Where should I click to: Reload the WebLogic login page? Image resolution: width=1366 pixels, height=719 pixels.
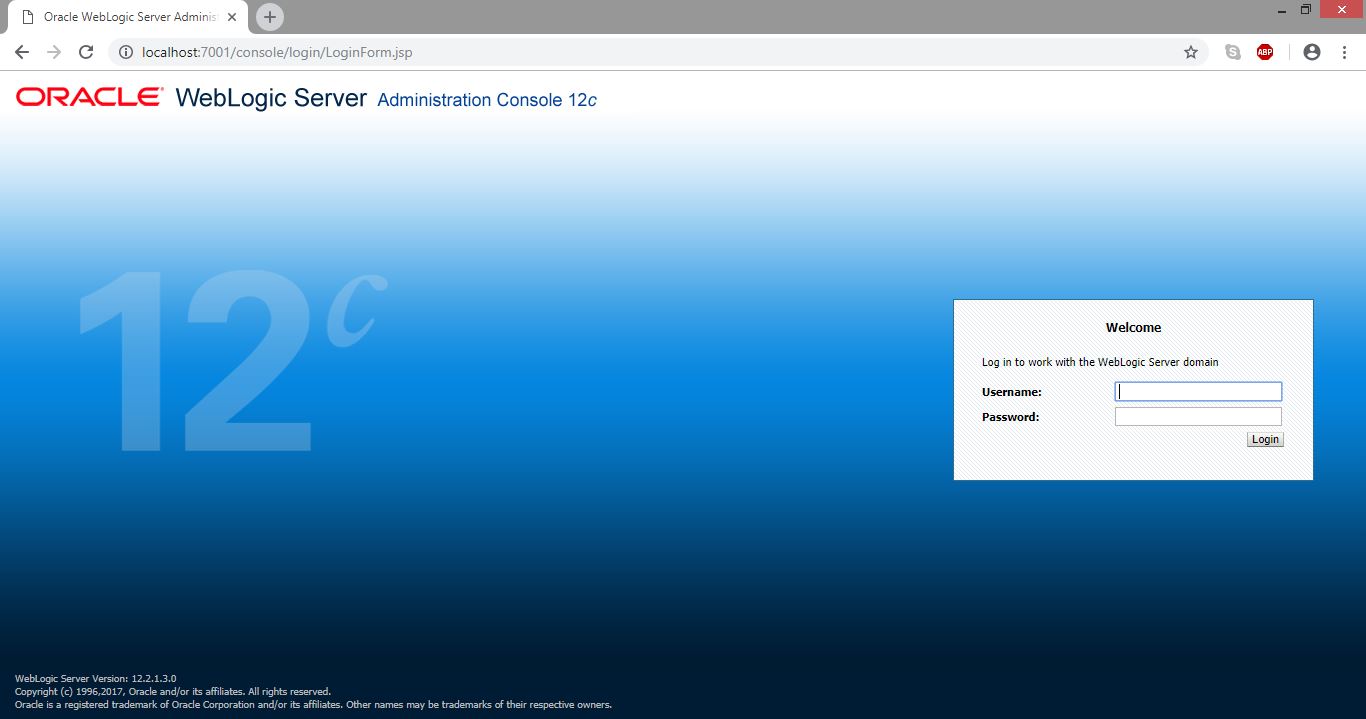click(86, 52)
